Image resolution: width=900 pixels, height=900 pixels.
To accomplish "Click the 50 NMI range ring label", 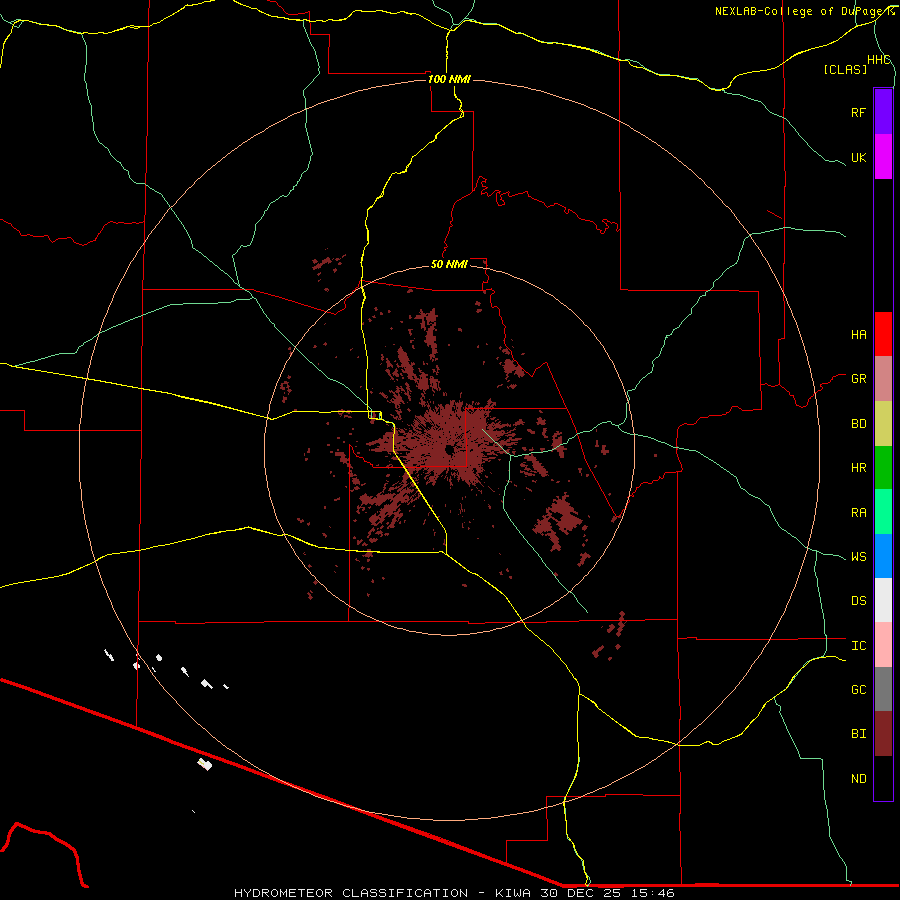I will [x=449, y=264].
